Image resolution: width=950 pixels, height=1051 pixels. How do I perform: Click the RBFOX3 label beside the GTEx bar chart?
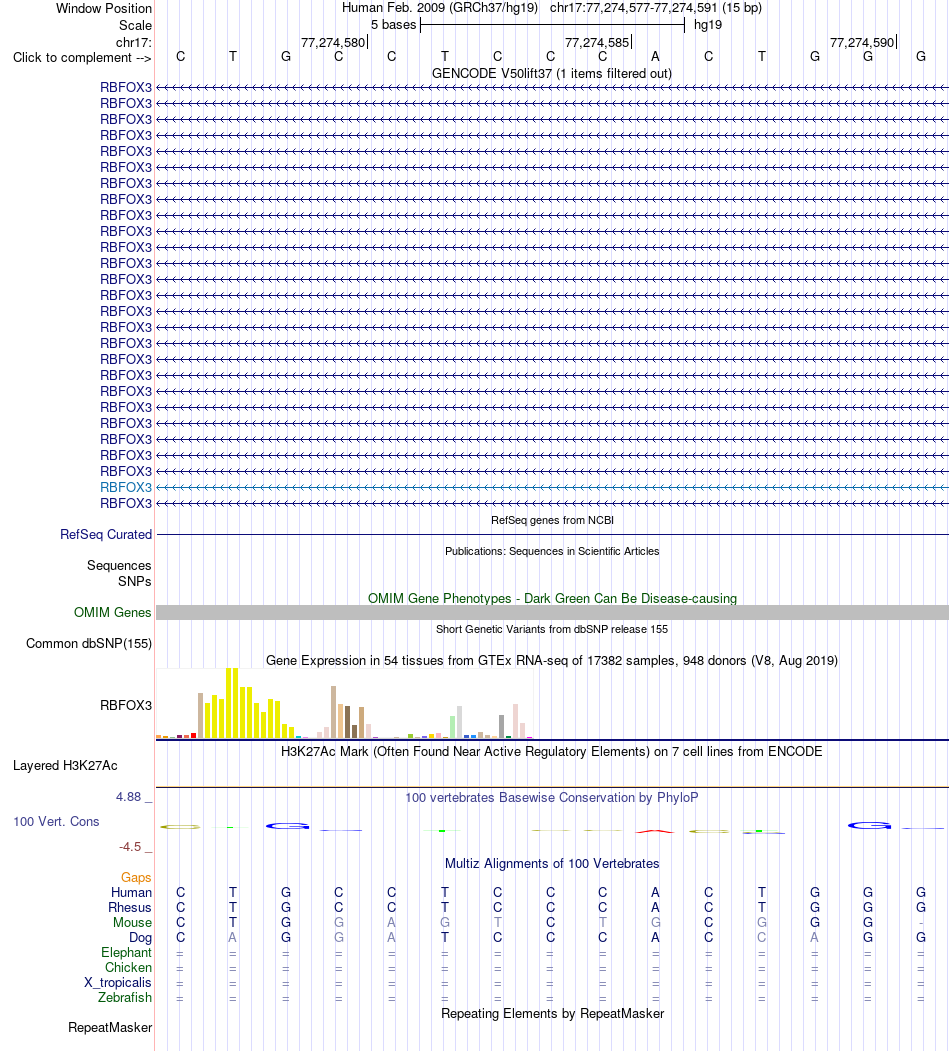126,705
